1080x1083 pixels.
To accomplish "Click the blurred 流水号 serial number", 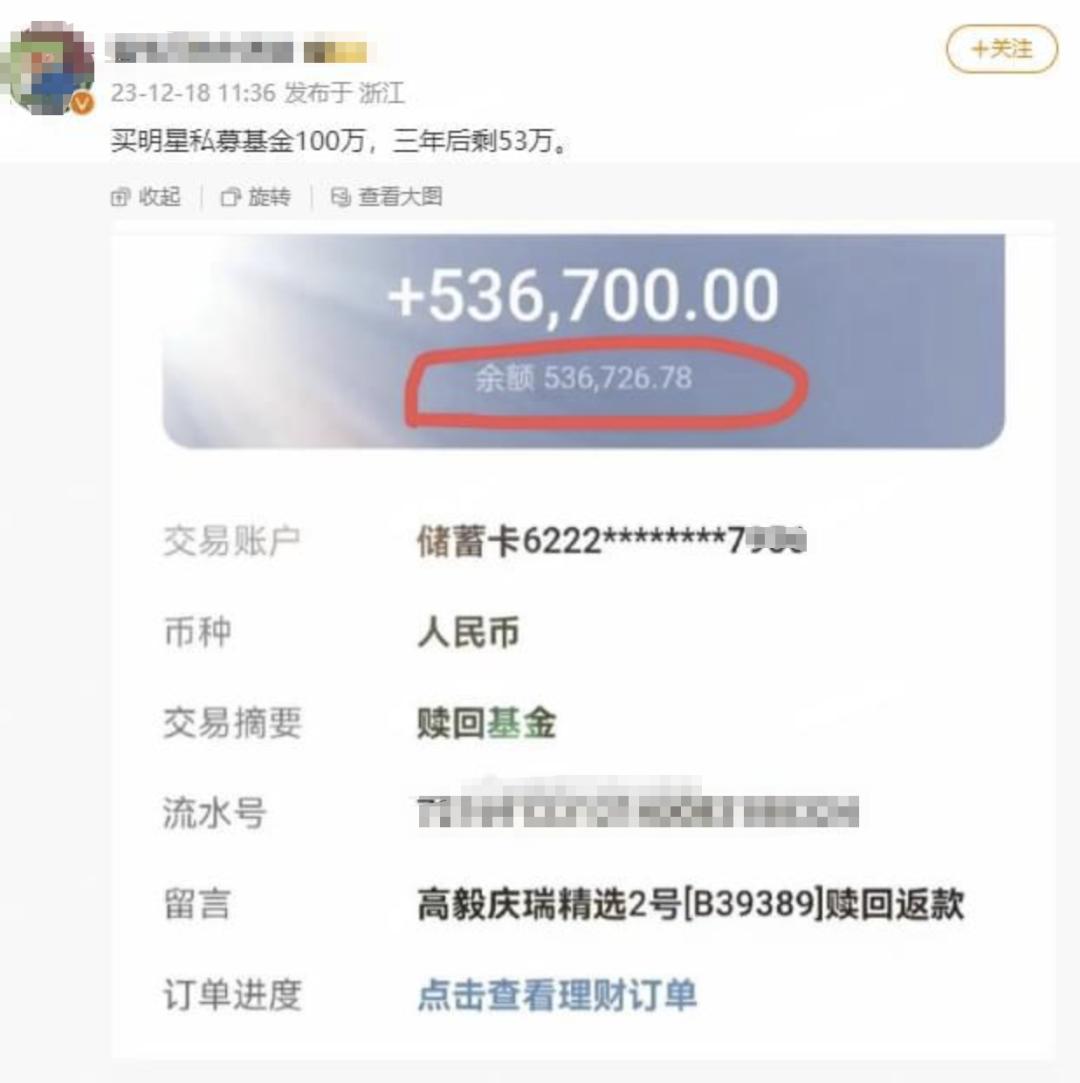I will (638, 812).
